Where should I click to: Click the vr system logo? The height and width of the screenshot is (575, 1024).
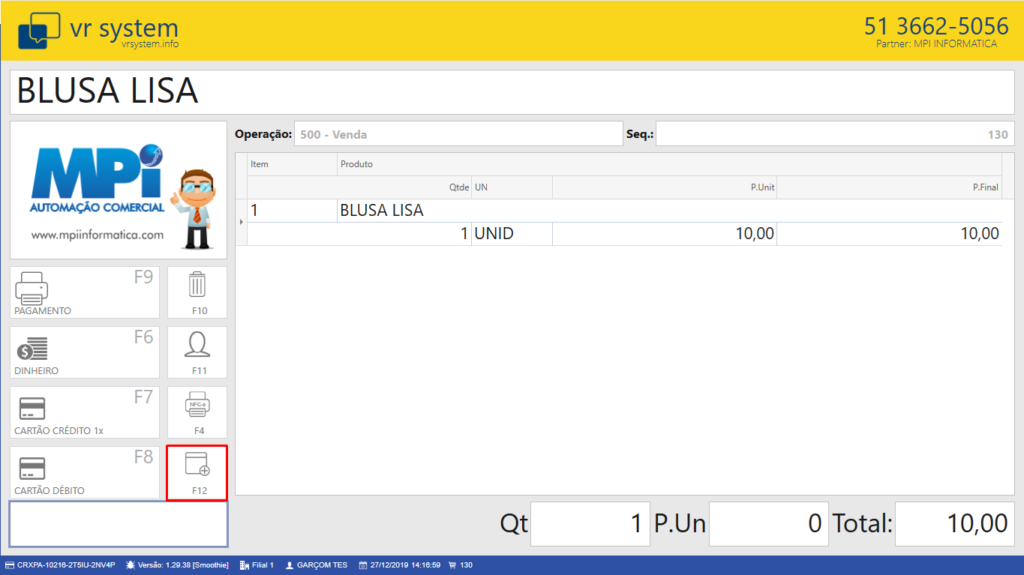[x=97, y=30]
